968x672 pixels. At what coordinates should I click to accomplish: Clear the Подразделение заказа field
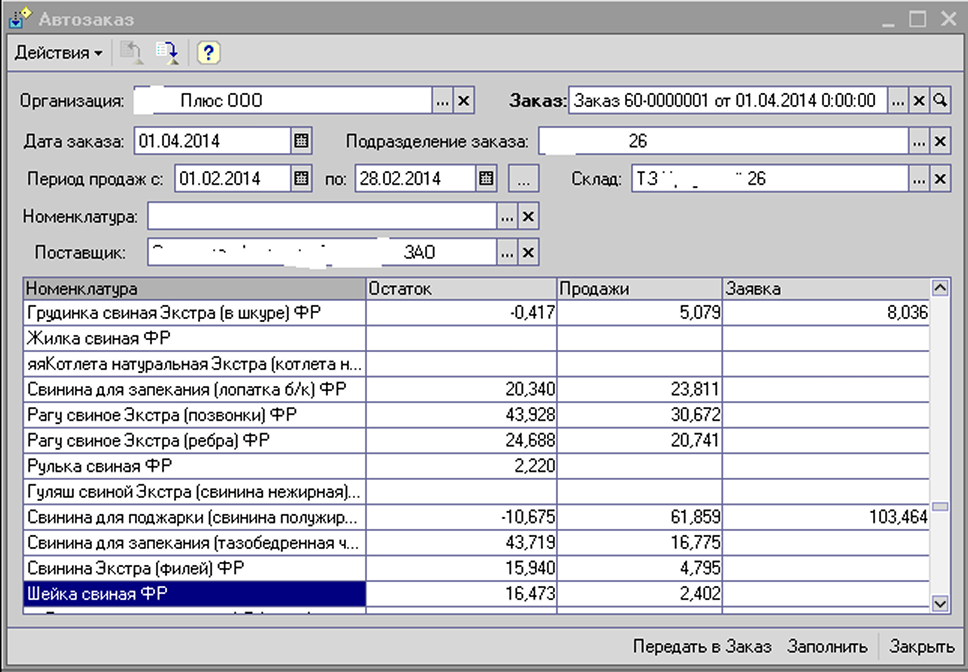coord(940,141)
